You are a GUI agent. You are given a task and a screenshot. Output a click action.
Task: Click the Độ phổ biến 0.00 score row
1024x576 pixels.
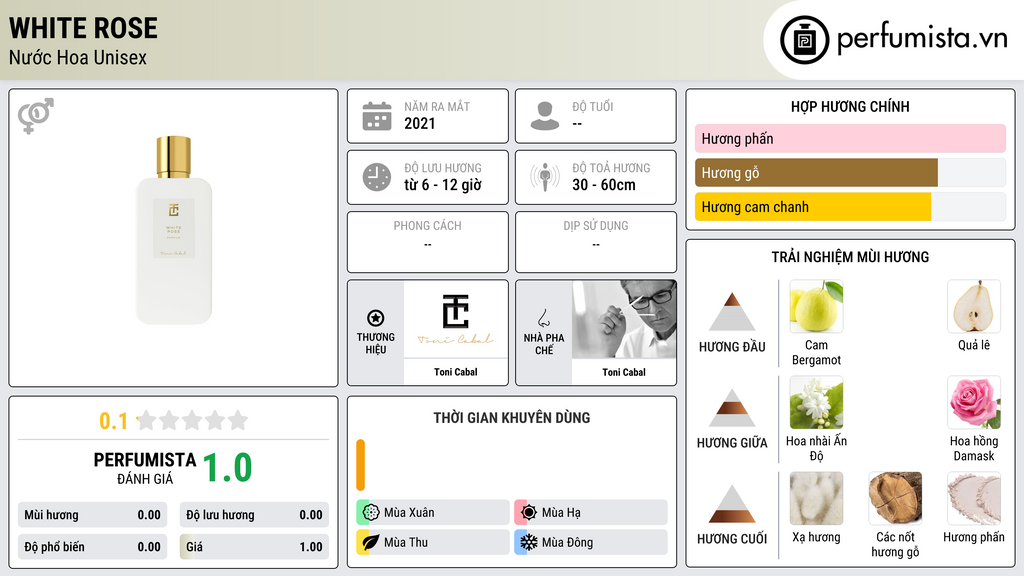coord(92,547)
